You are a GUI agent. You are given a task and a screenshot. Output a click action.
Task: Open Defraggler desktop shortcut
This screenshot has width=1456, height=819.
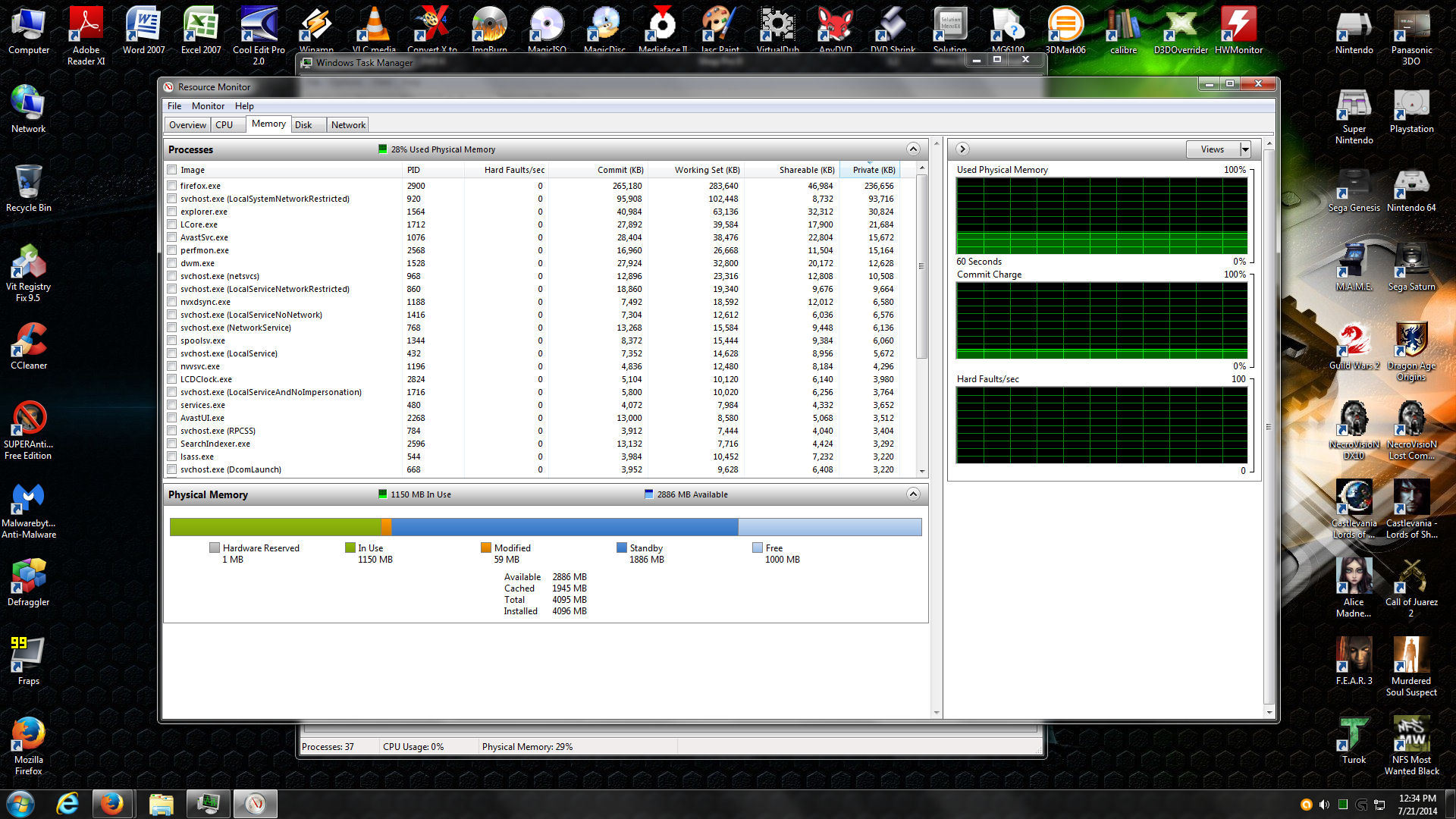pyautogui.click(x=28, y=582)
